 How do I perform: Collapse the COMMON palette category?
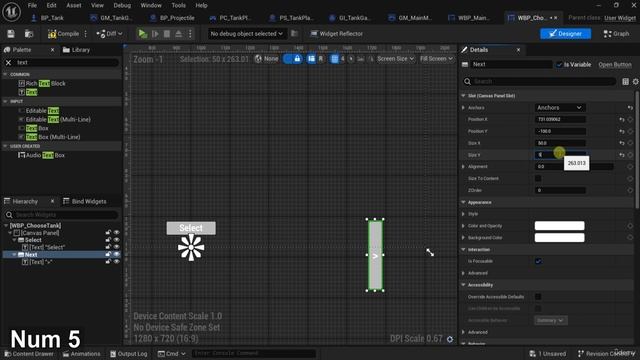coord(5,74)
